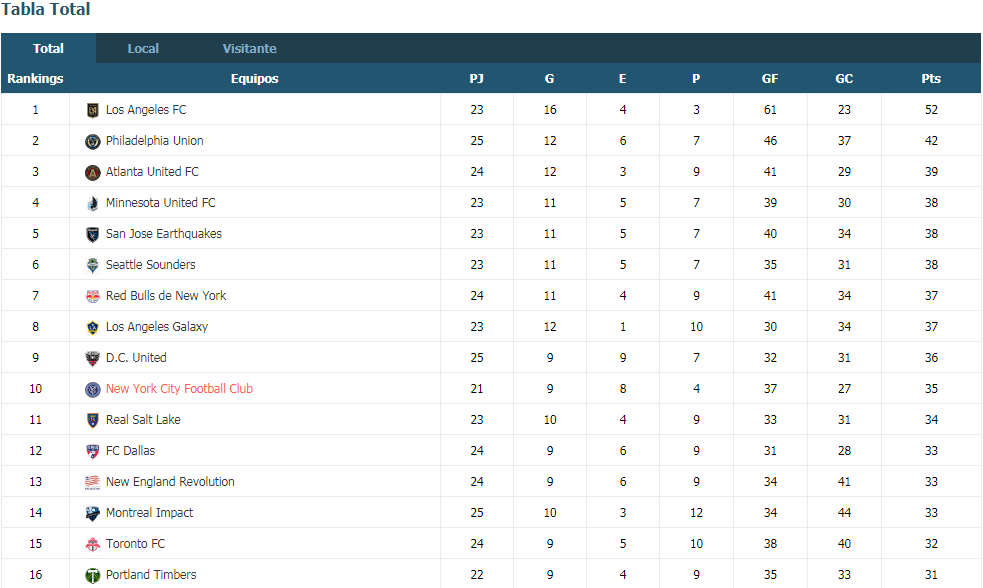Open the Real Salt Lake team link
Viewport: 983px width, 588px height.
(x=143, y=420)
